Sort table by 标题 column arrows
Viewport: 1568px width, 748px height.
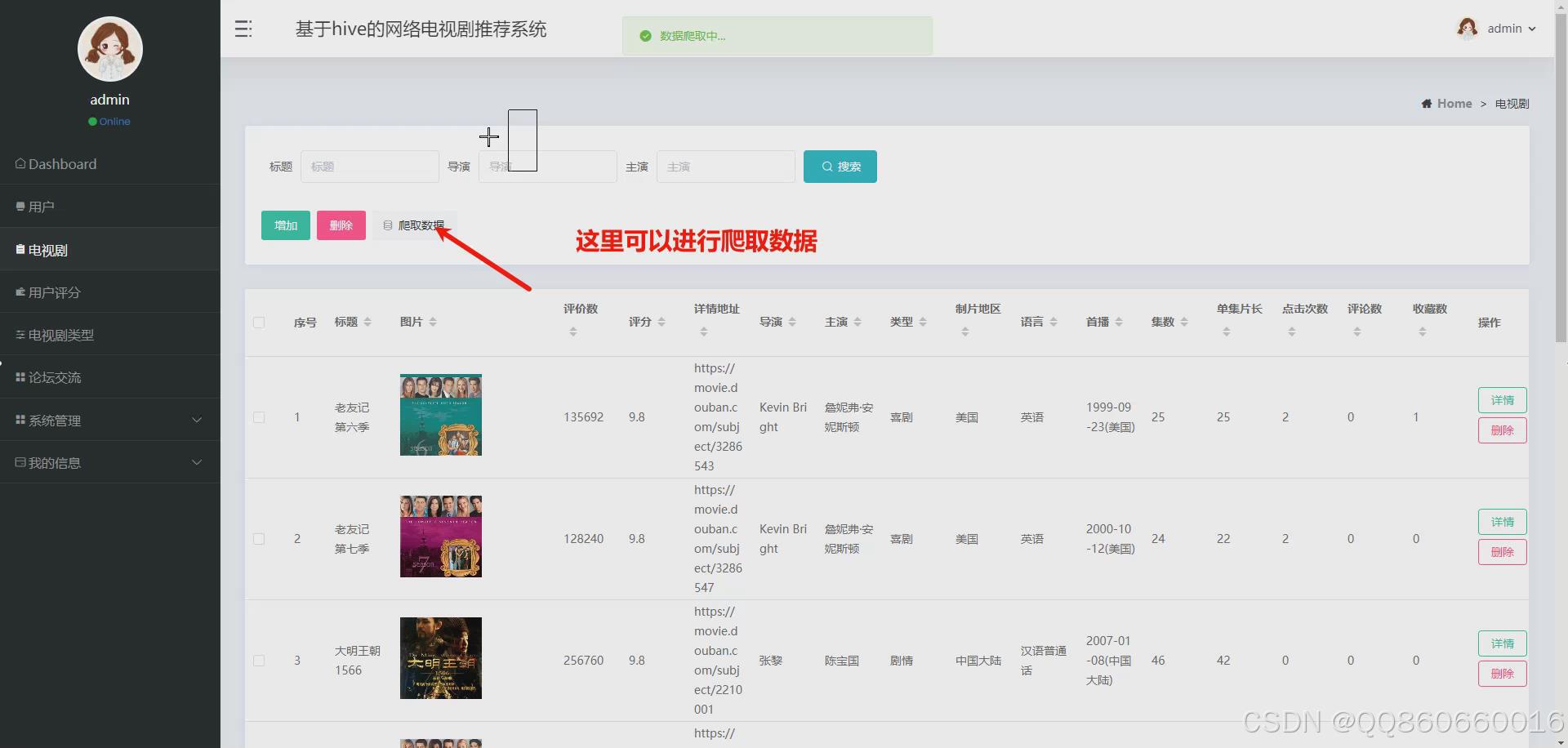(367, 322)
